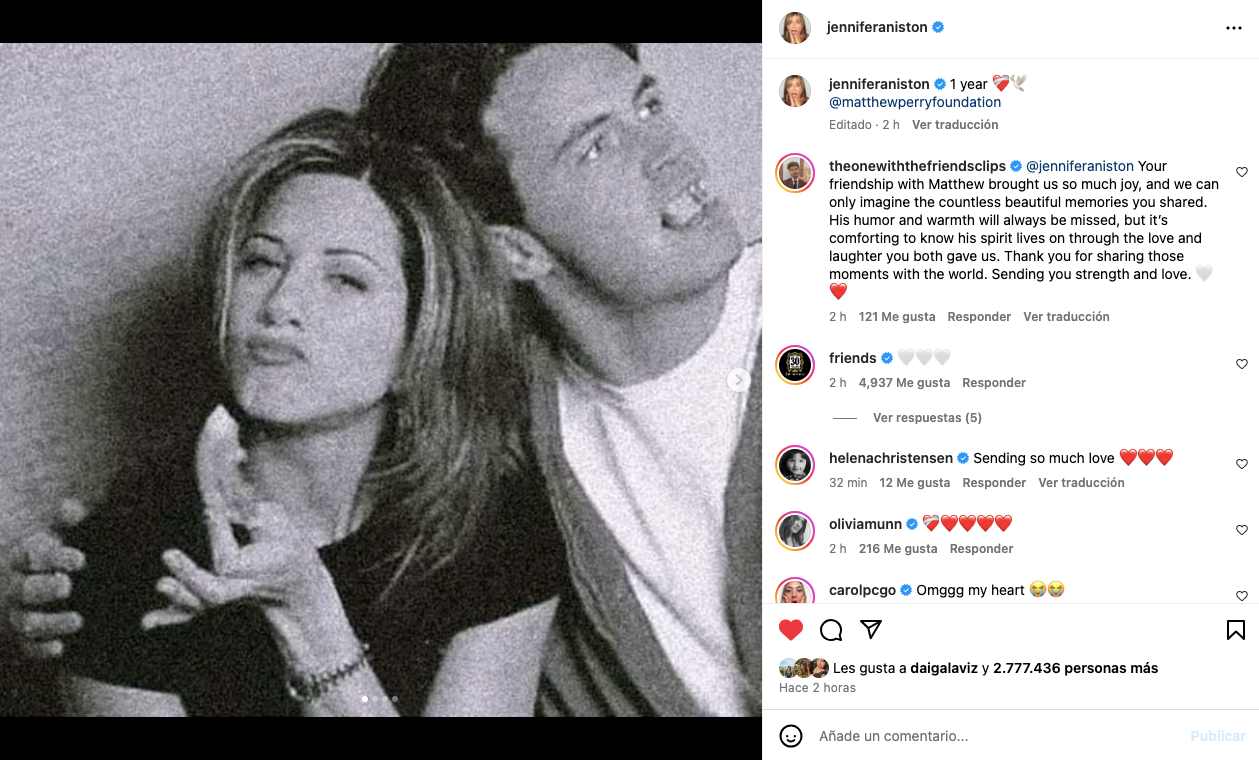Go to next photo in carousel
1259x760 pixels.
click(738, 380)
